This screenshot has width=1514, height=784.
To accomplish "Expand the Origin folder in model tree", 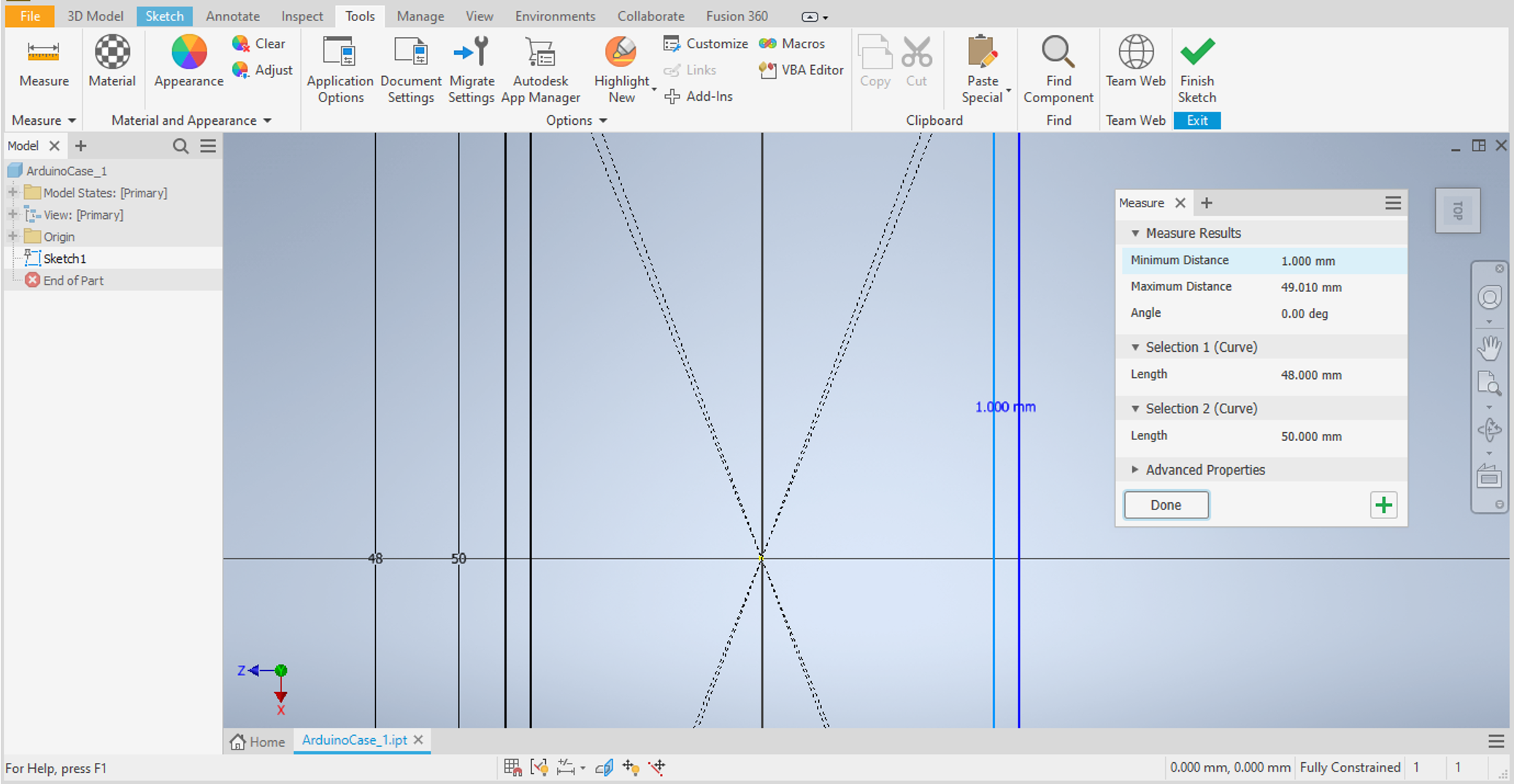I will pos(12,237).
